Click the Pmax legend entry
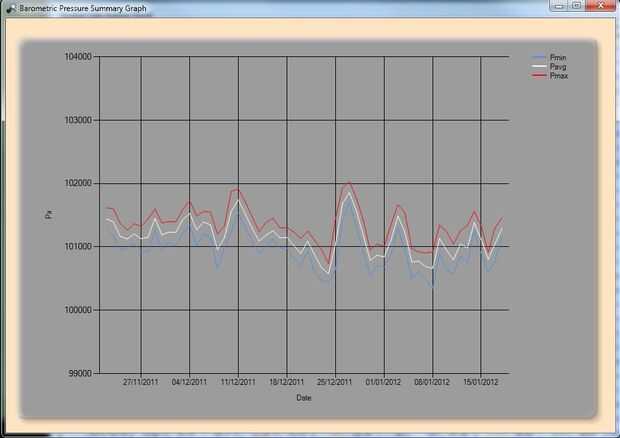The height and width of the screenshot is (438, 620). click(x=550, y=76)
